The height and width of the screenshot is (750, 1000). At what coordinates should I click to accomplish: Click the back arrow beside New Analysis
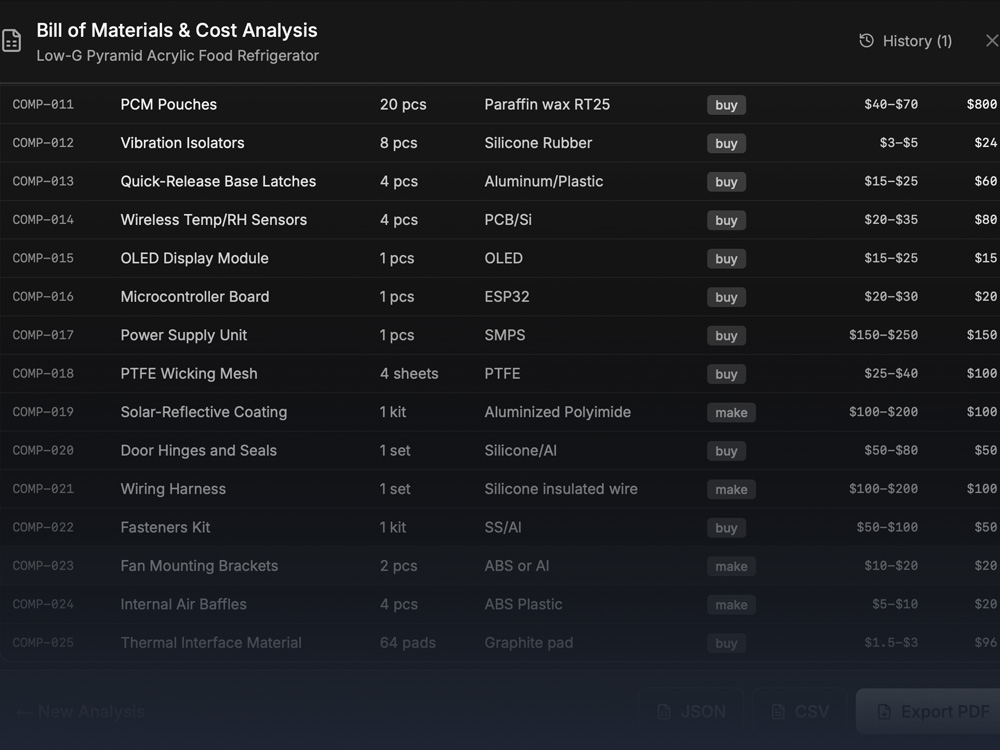pos(23,712)
